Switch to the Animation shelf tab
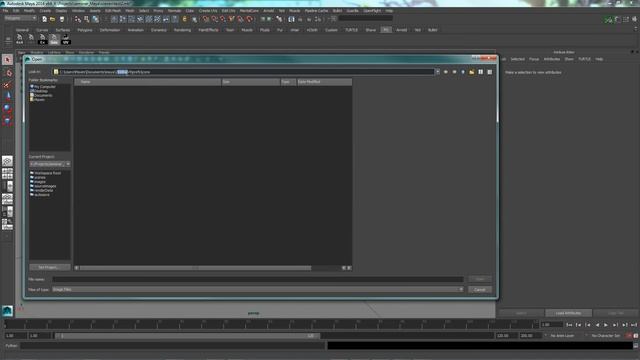This screenshot has width=640, height=360. 136,30
